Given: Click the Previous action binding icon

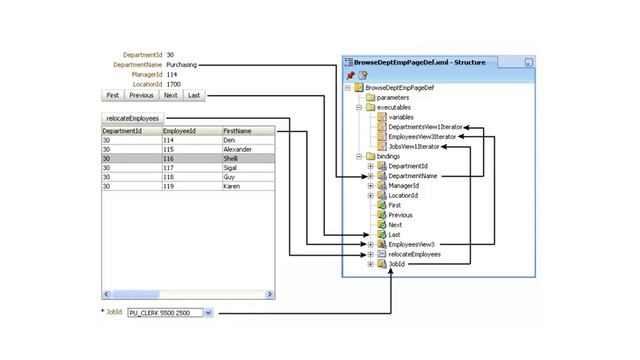Looking at the screenshot, I should pyautogui.click(x=382, y=215).
